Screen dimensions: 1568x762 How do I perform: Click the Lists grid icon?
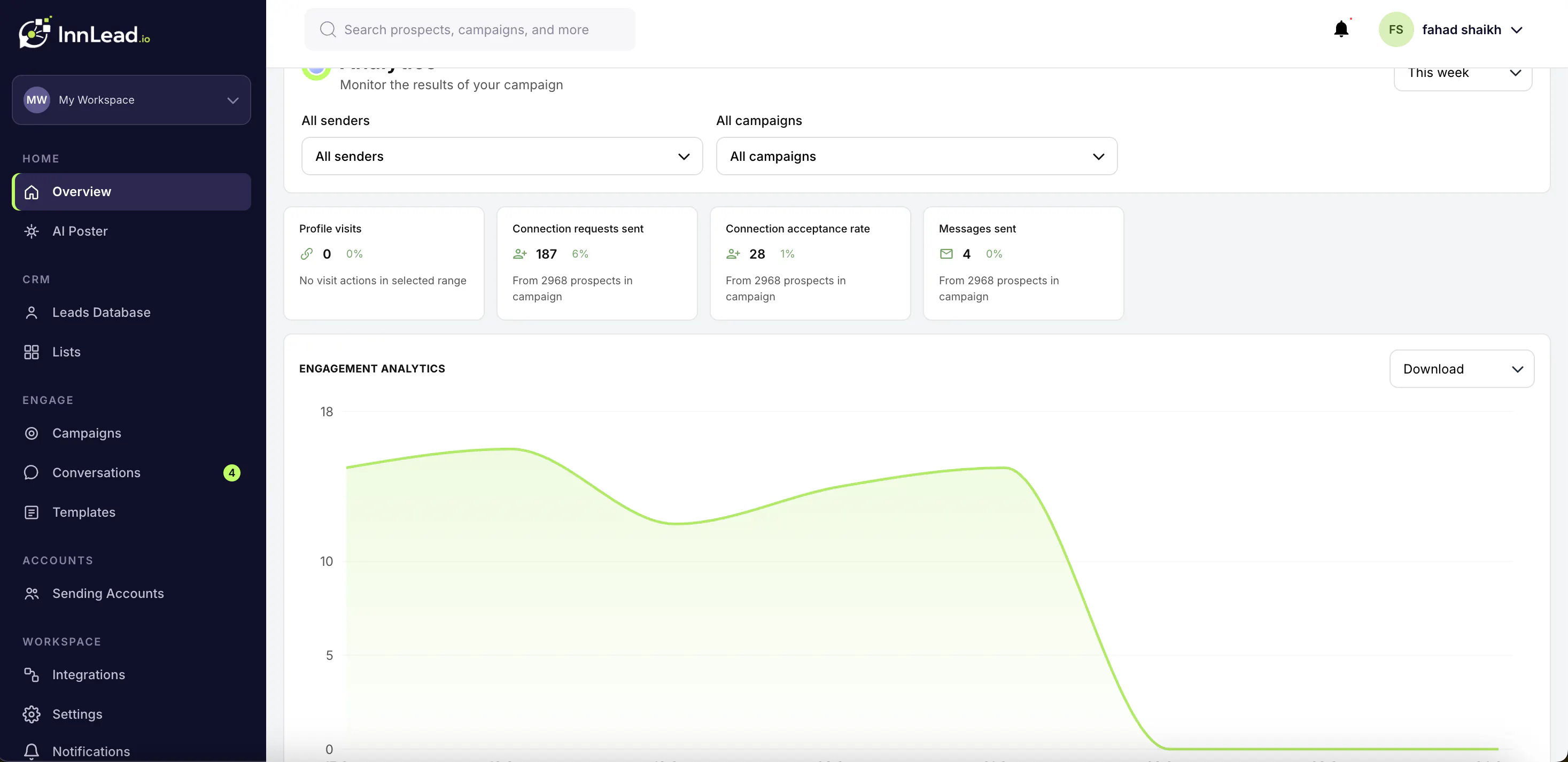point(32,352)
